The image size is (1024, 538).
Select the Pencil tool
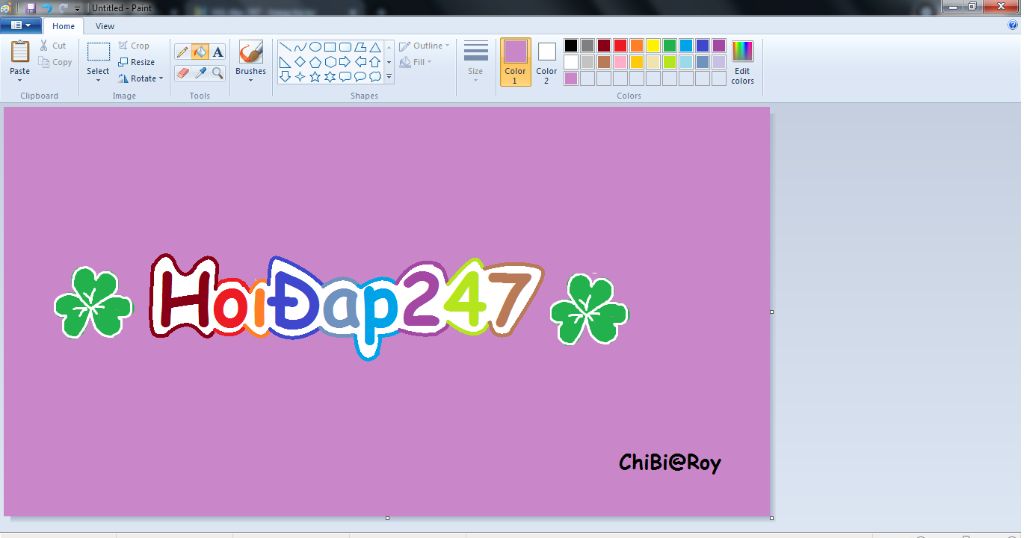(183, 52)
